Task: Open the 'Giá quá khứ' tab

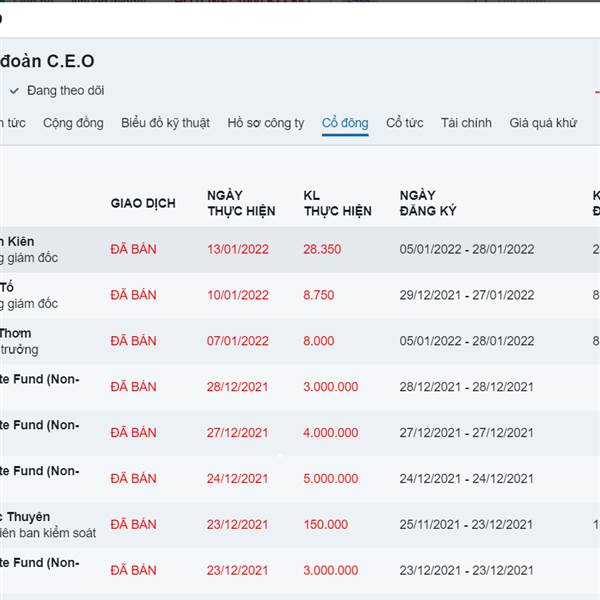Action: [543, 123]
